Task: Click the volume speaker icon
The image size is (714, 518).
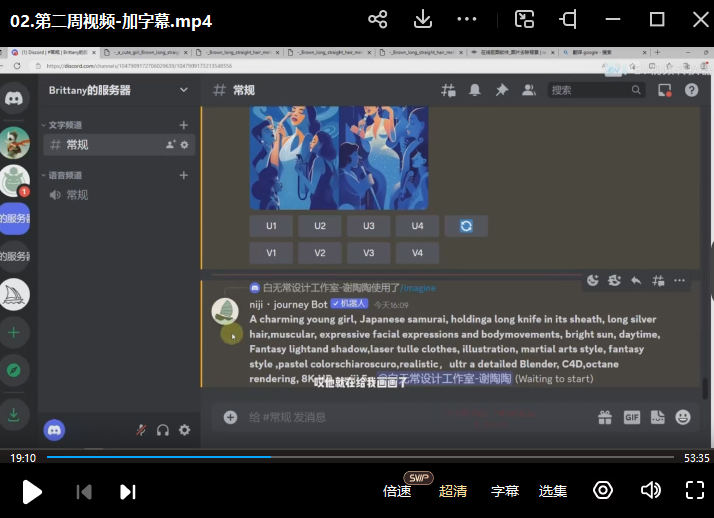Action: [x=650, y=490]
